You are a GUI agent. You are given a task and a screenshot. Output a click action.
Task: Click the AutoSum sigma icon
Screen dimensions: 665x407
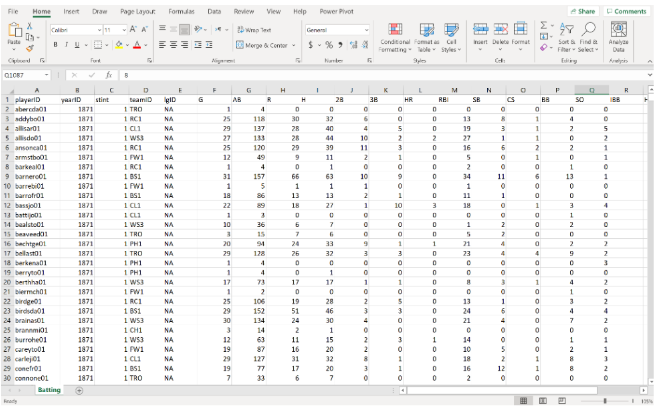543,26
